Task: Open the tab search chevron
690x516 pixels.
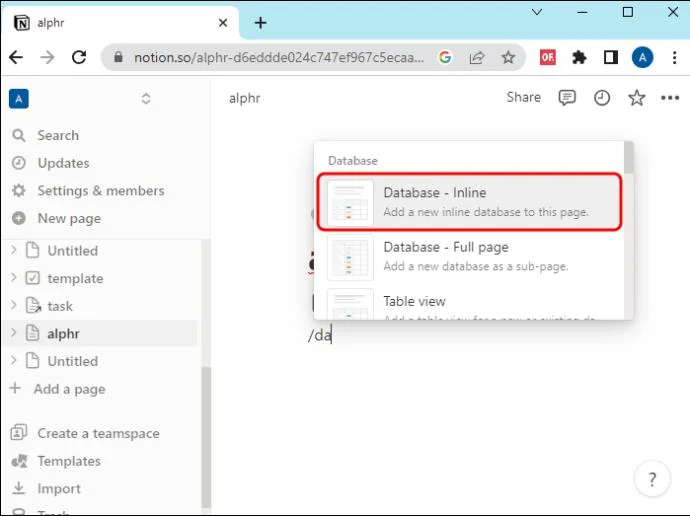Action: (537, 12)
